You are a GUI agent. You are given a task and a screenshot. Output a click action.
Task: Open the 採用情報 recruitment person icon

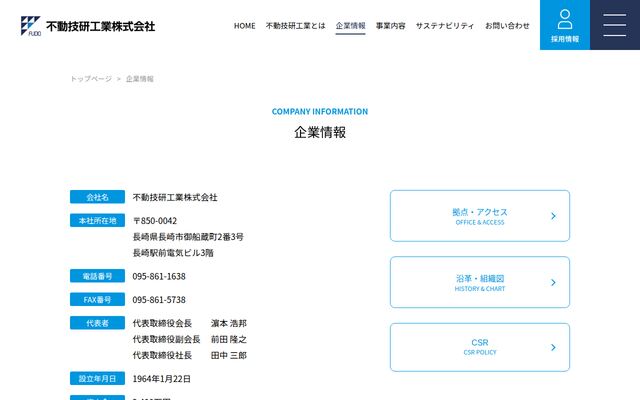point(564,25)
